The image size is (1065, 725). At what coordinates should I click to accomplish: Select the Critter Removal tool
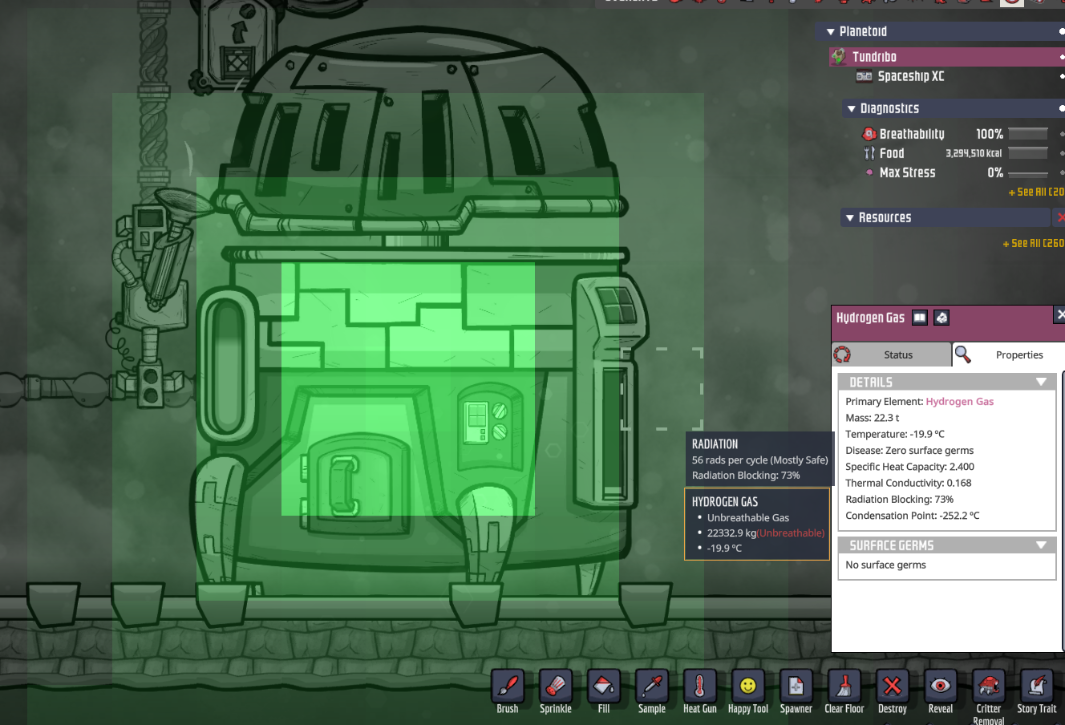point(988,686)
